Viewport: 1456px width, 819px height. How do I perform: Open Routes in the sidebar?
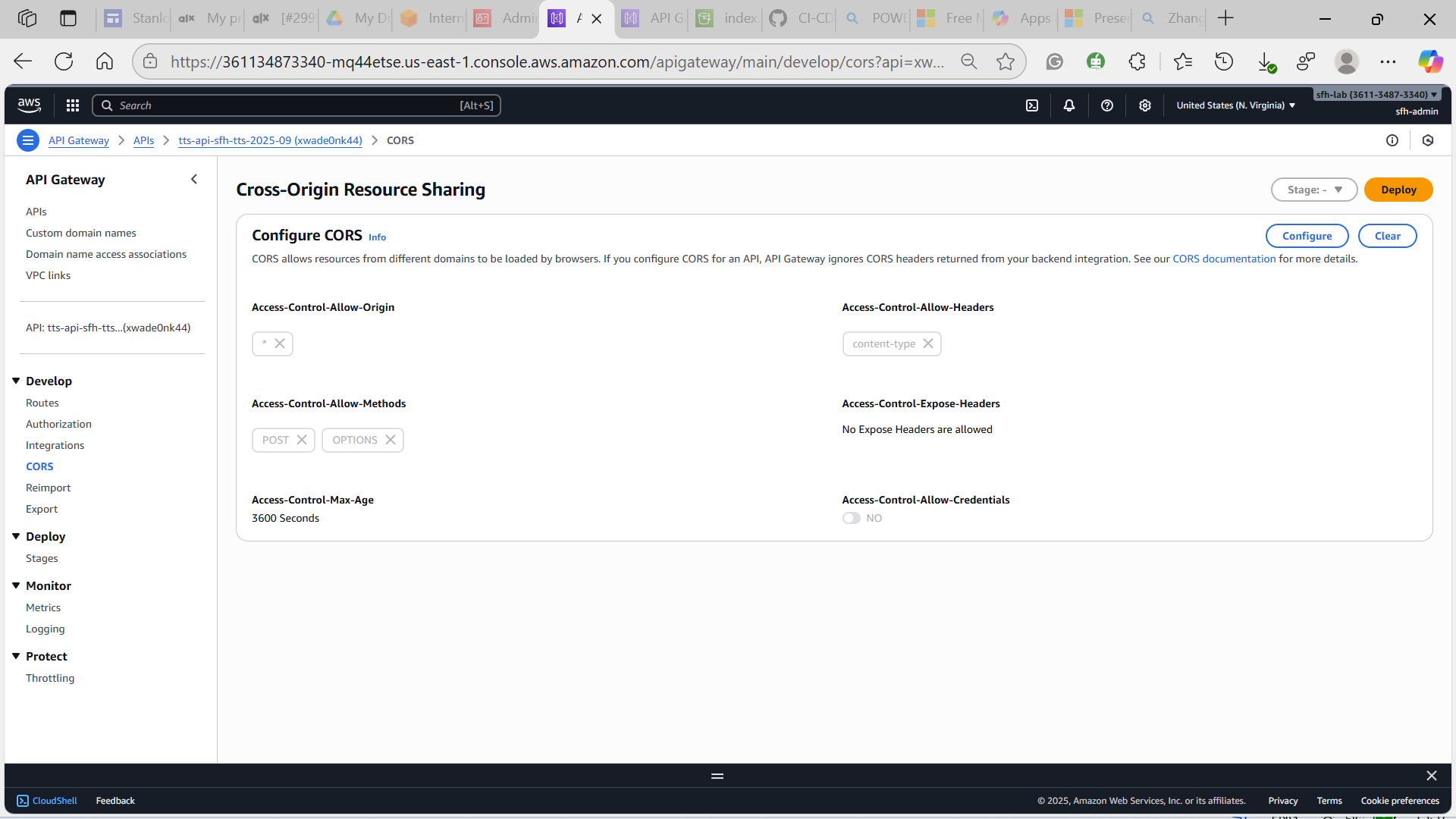pos(42,403)
